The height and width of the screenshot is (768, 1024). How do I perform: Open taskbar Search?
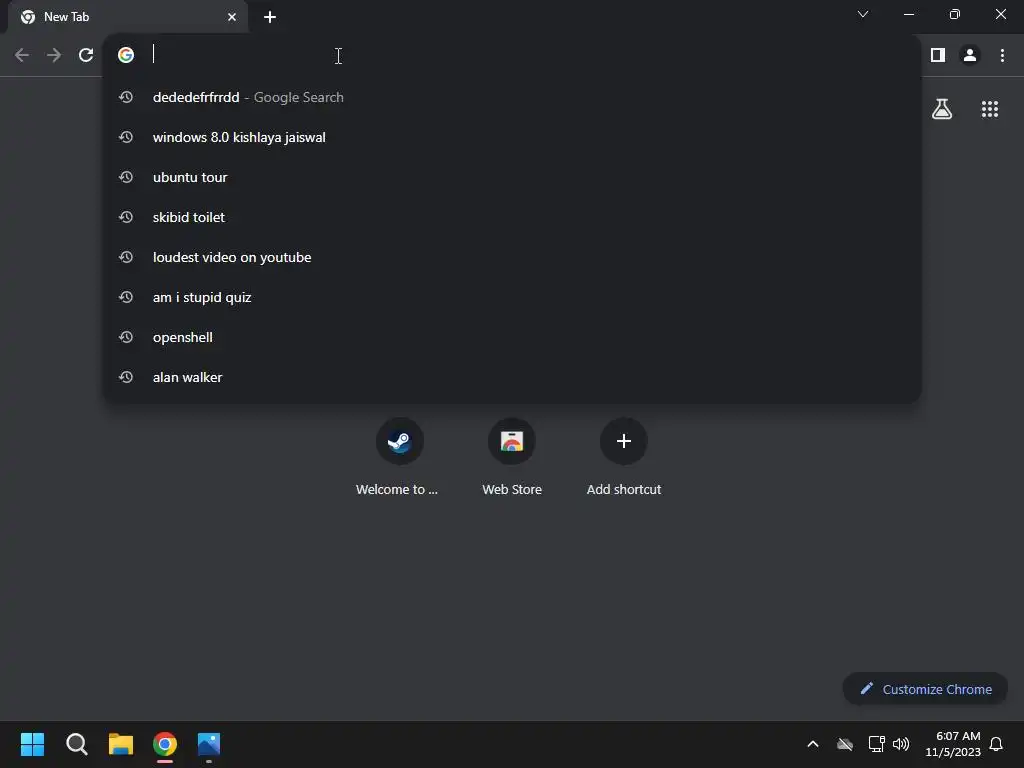[76, 744]
